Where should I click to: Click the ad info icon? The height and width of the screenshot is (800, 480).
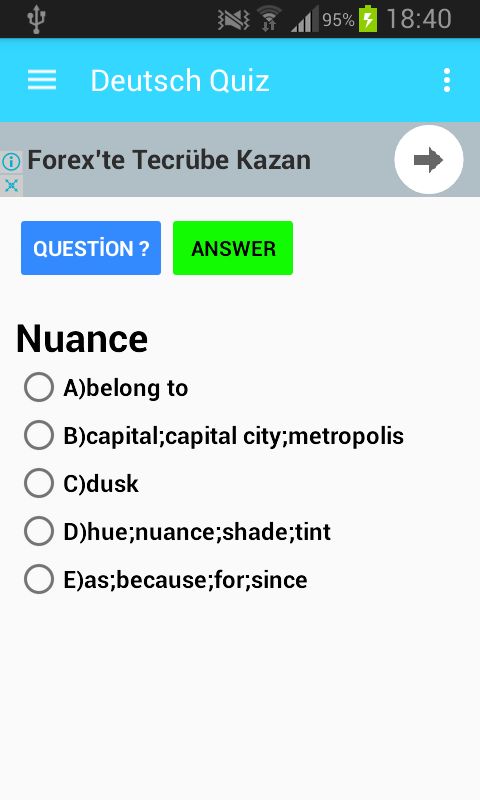(11, 162)
